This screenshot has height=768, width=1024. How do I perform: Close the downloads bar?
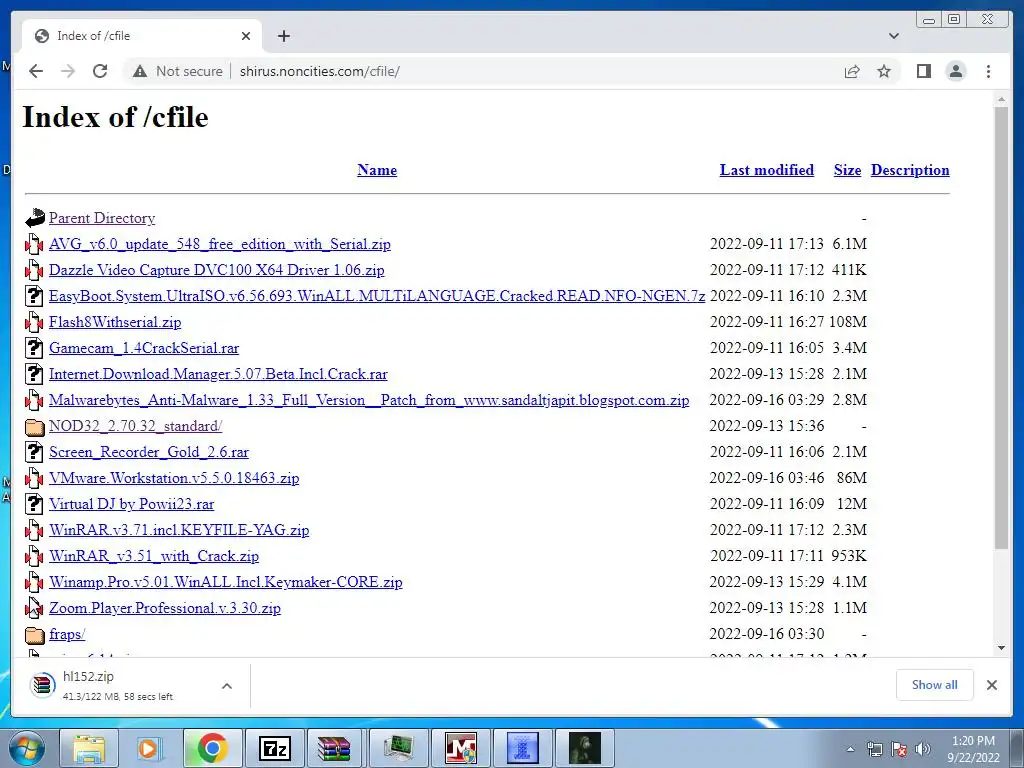[x=991, y=684]
